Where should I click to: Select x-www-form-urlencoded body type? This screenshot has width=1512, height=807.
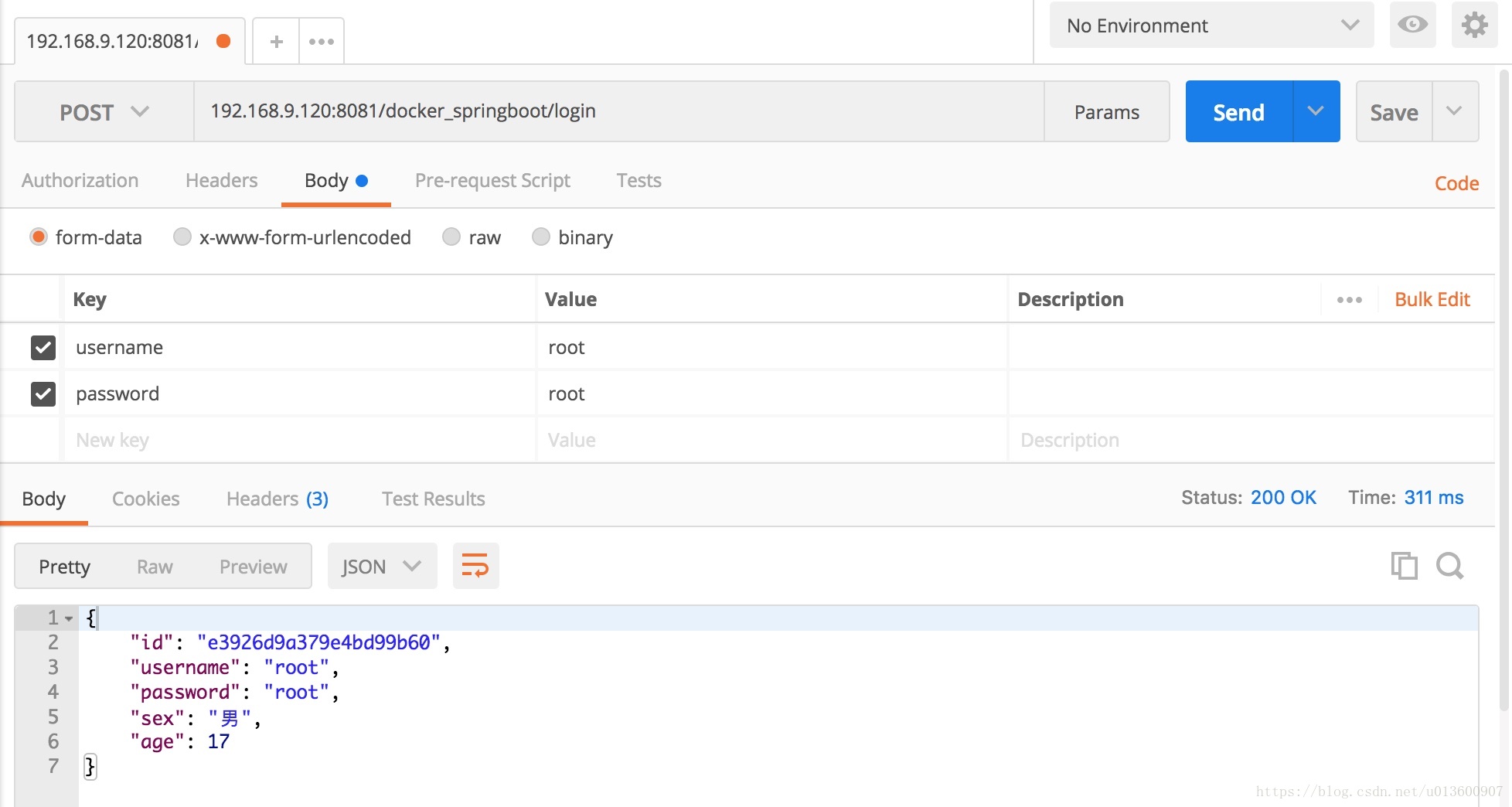[x=182, y=237]
